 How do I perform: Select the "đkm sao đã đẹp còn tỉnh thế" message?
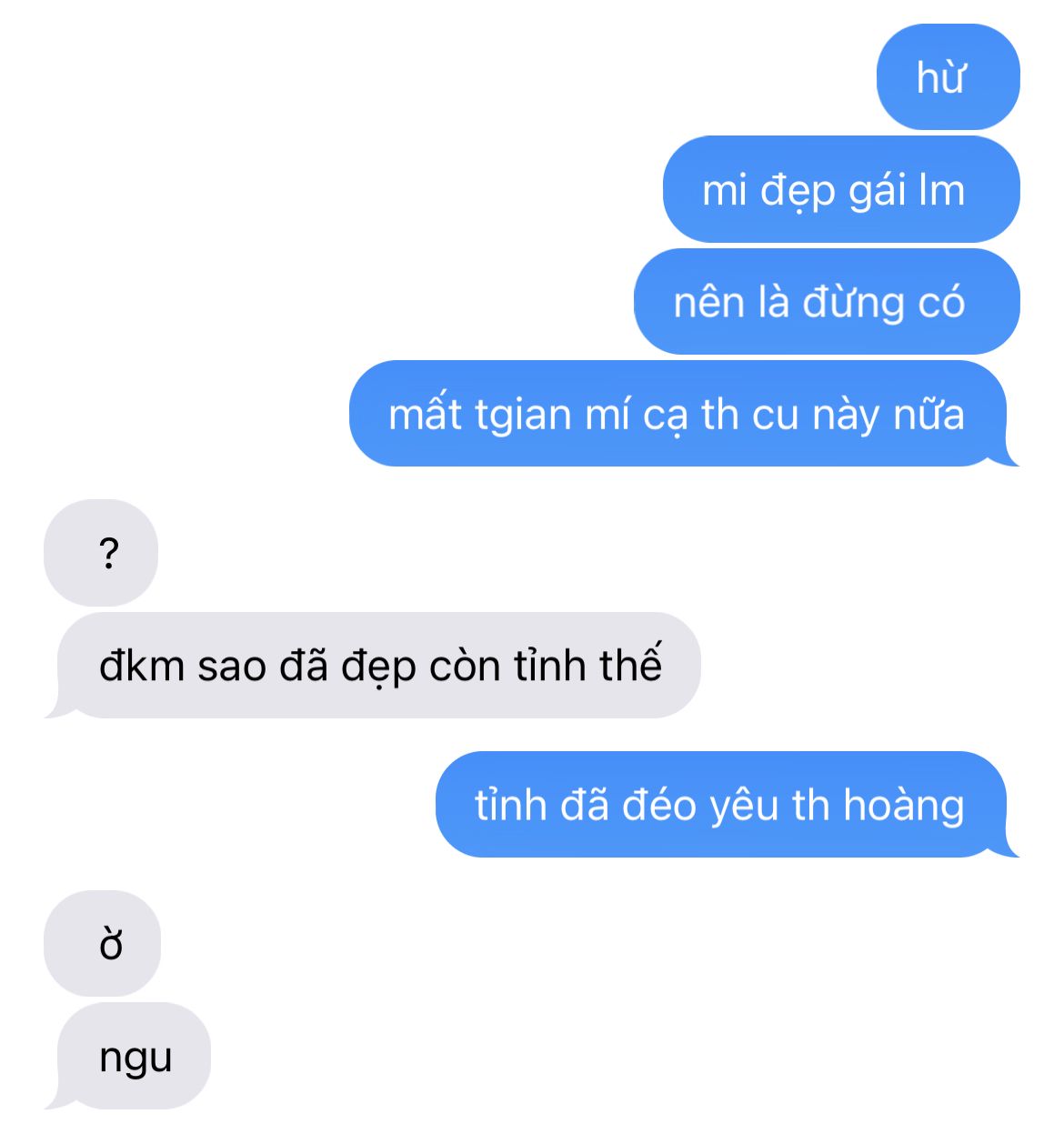pyautogui.click(x=373, y=665)
